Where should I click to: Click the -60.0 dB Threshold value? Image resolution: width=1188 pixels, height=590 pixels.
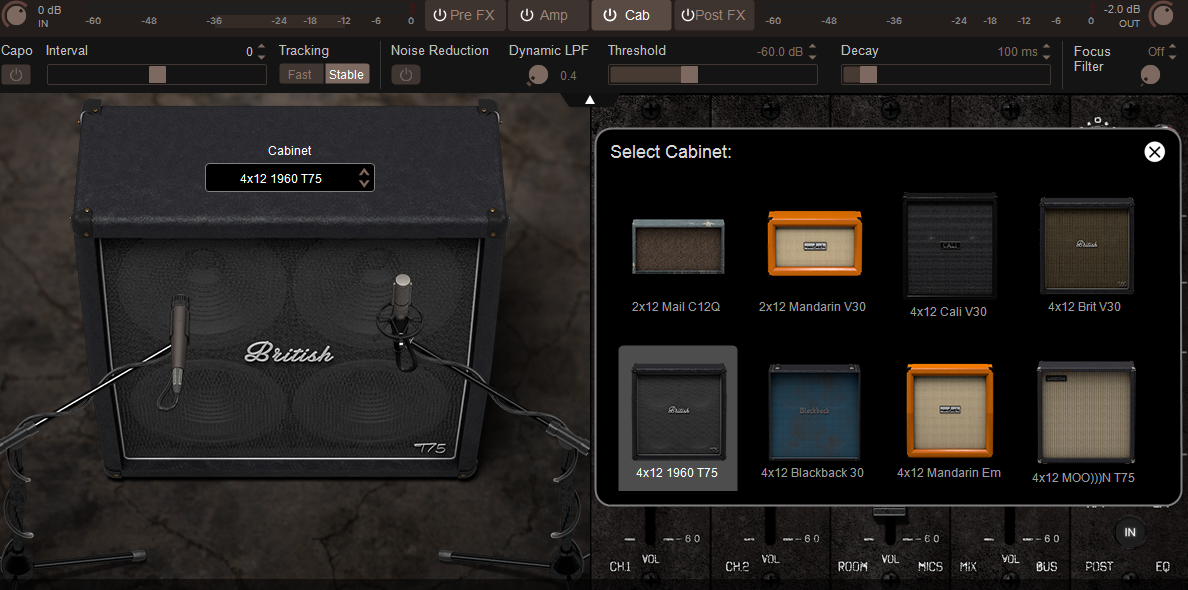[780, 52]
